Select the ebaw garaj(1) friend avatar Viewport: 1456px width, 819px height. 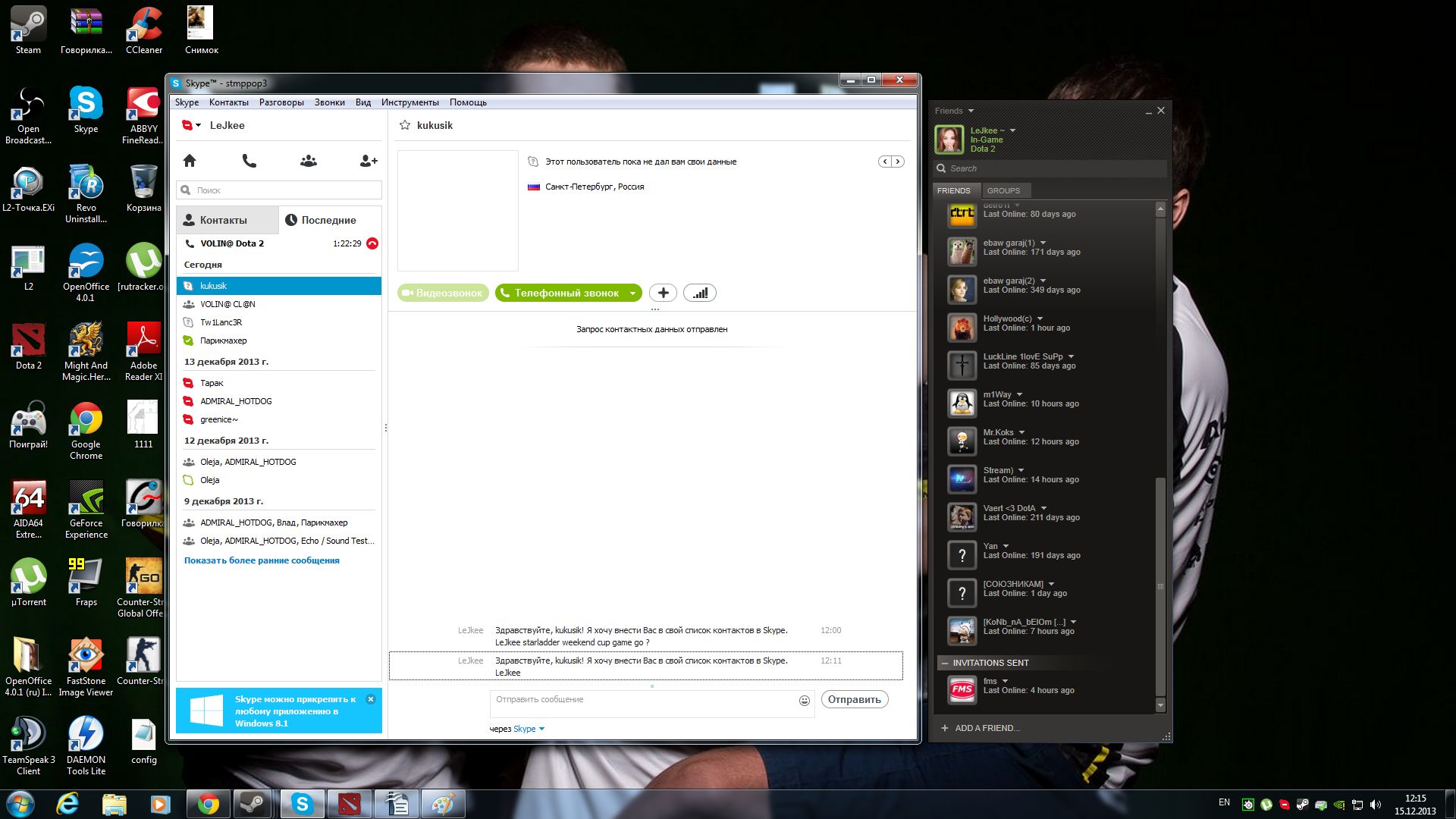tap(962, 251)
